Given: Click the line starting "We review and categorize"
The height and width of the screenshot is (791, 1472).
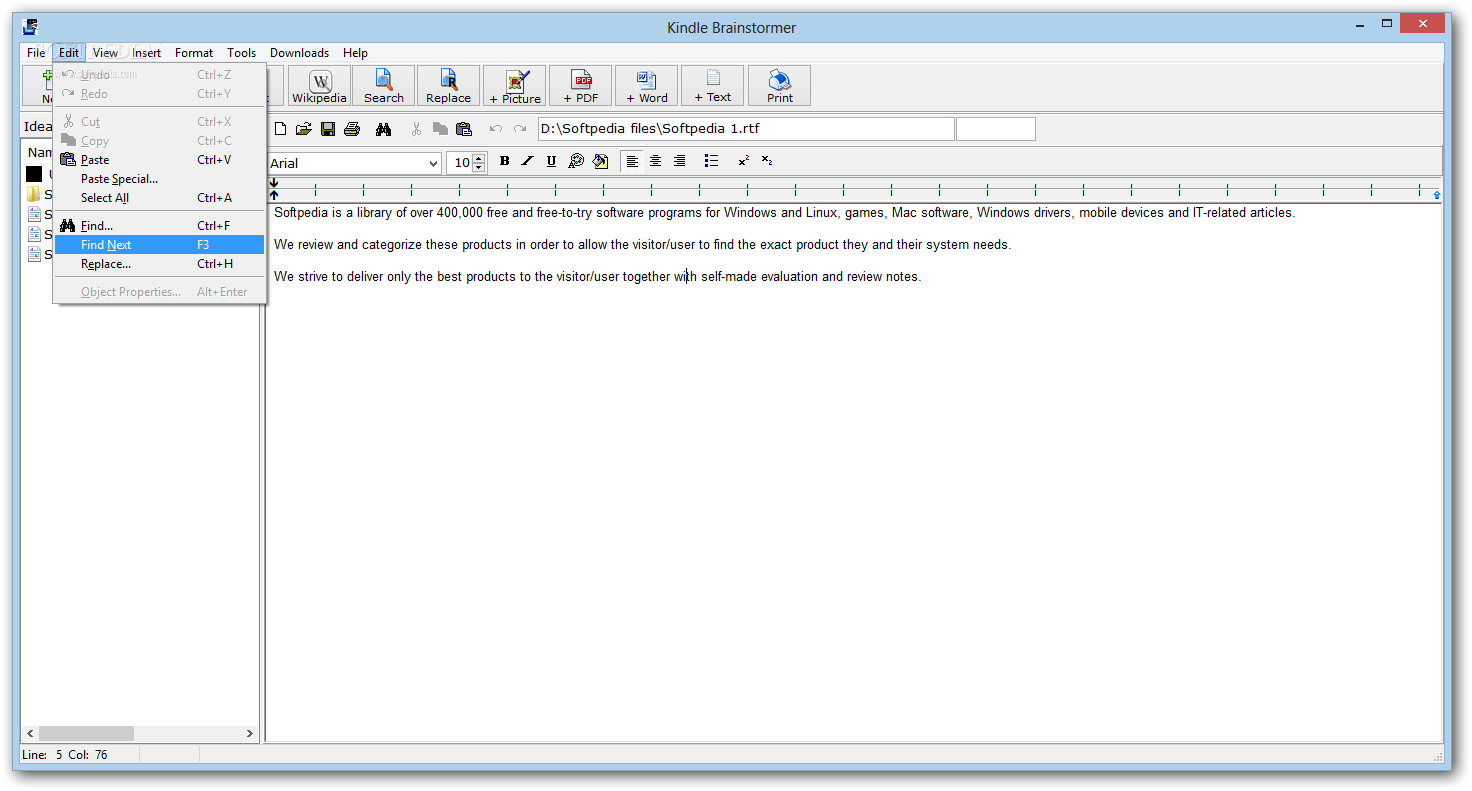Looking at the screenshot, I should [642, 245].
